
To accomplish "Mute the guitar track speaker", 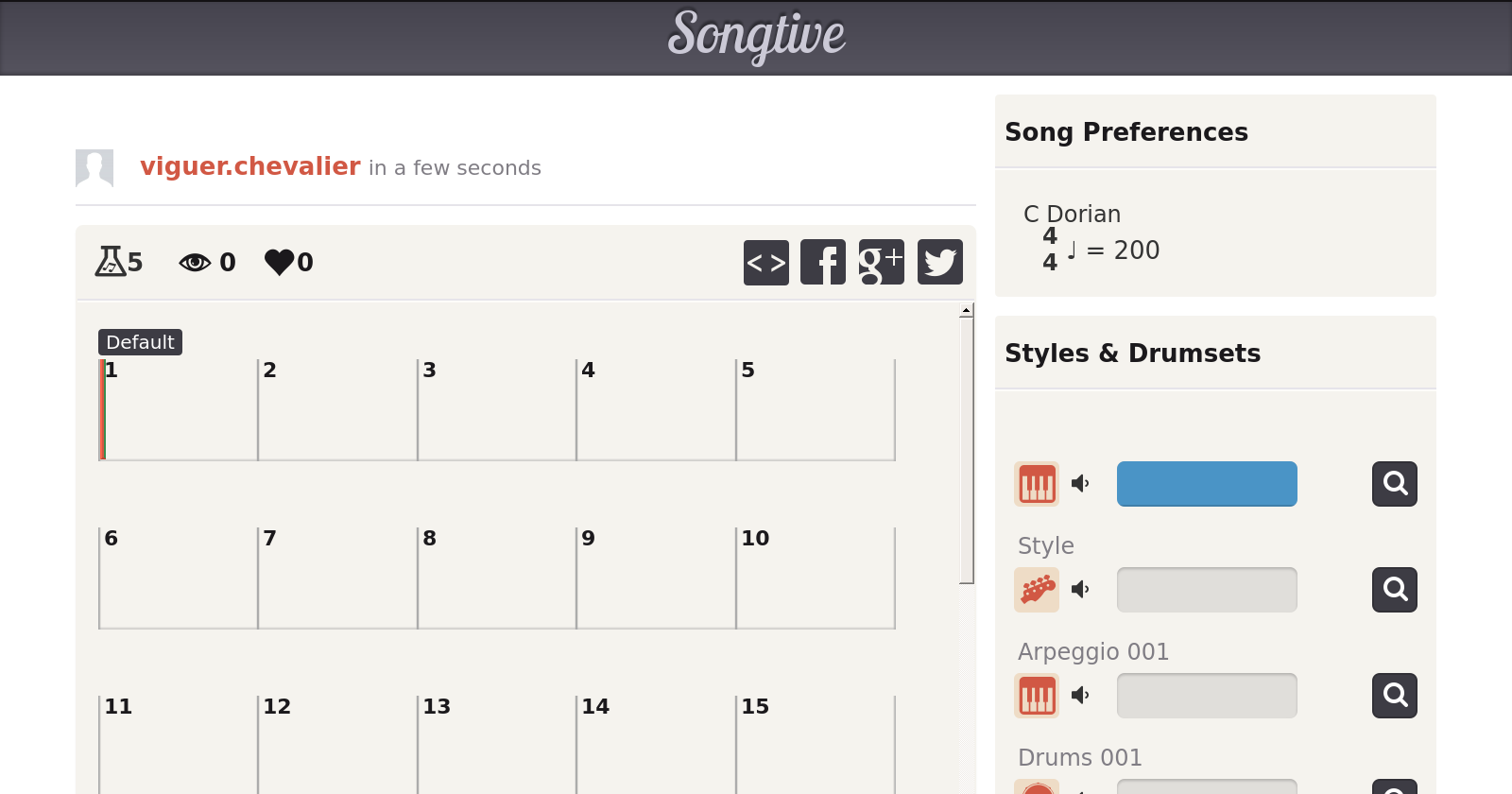I will 1080,590.
